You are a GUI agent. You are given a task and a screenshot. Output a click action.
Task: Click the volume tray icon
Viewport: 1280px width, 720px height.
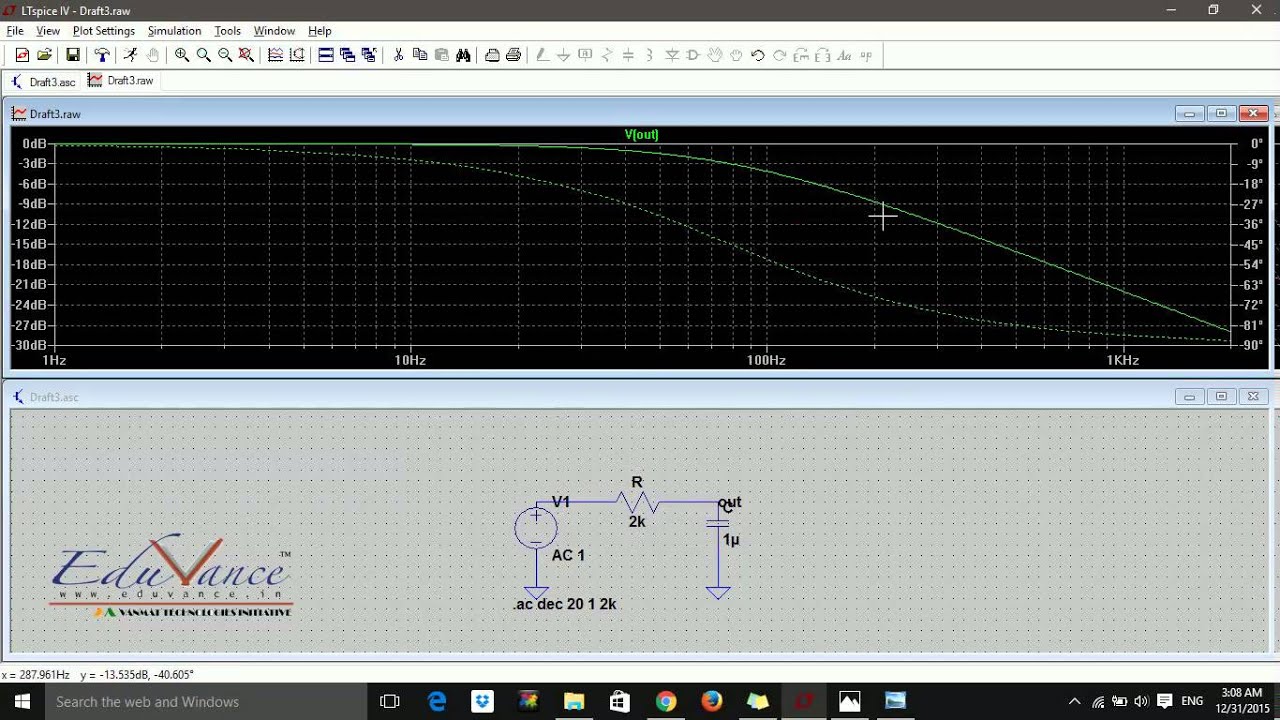[1141, 702]
